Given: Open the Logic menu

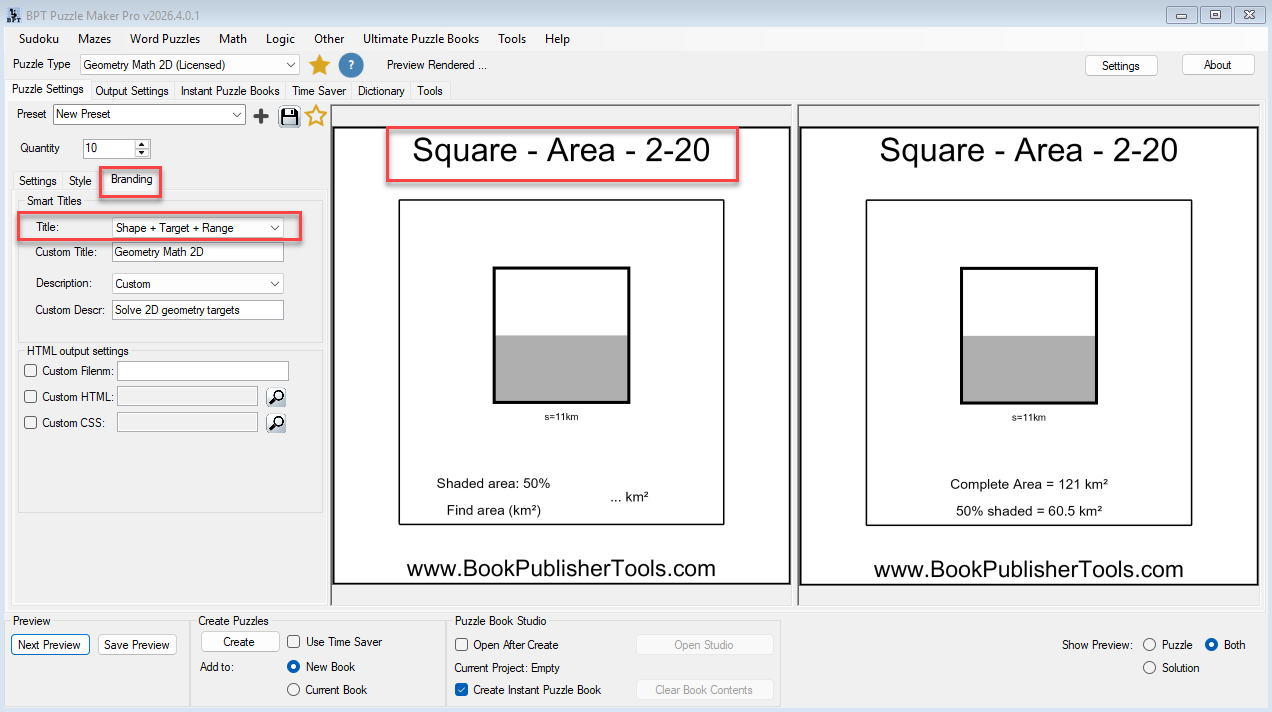Looking at the screenshot, I should click(280, 39).
